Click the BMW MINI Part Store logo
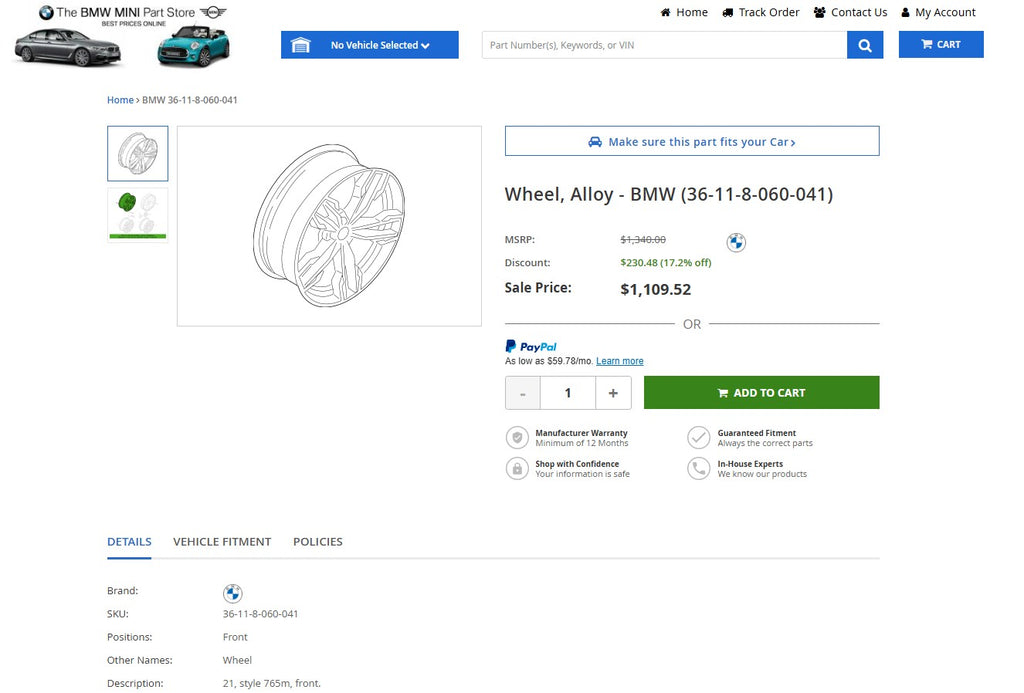The image size is (1024, 693). [x=122, y=37]
